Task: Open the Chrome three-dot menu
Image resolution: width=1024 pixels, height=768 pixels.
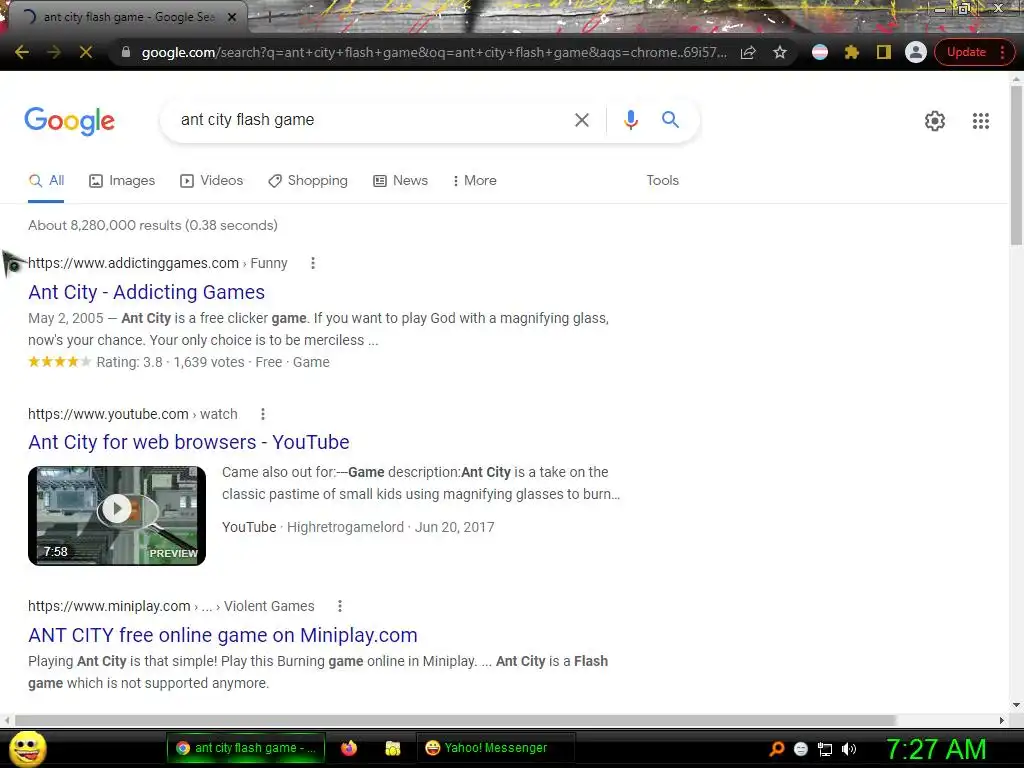Action: [1003, 52]
